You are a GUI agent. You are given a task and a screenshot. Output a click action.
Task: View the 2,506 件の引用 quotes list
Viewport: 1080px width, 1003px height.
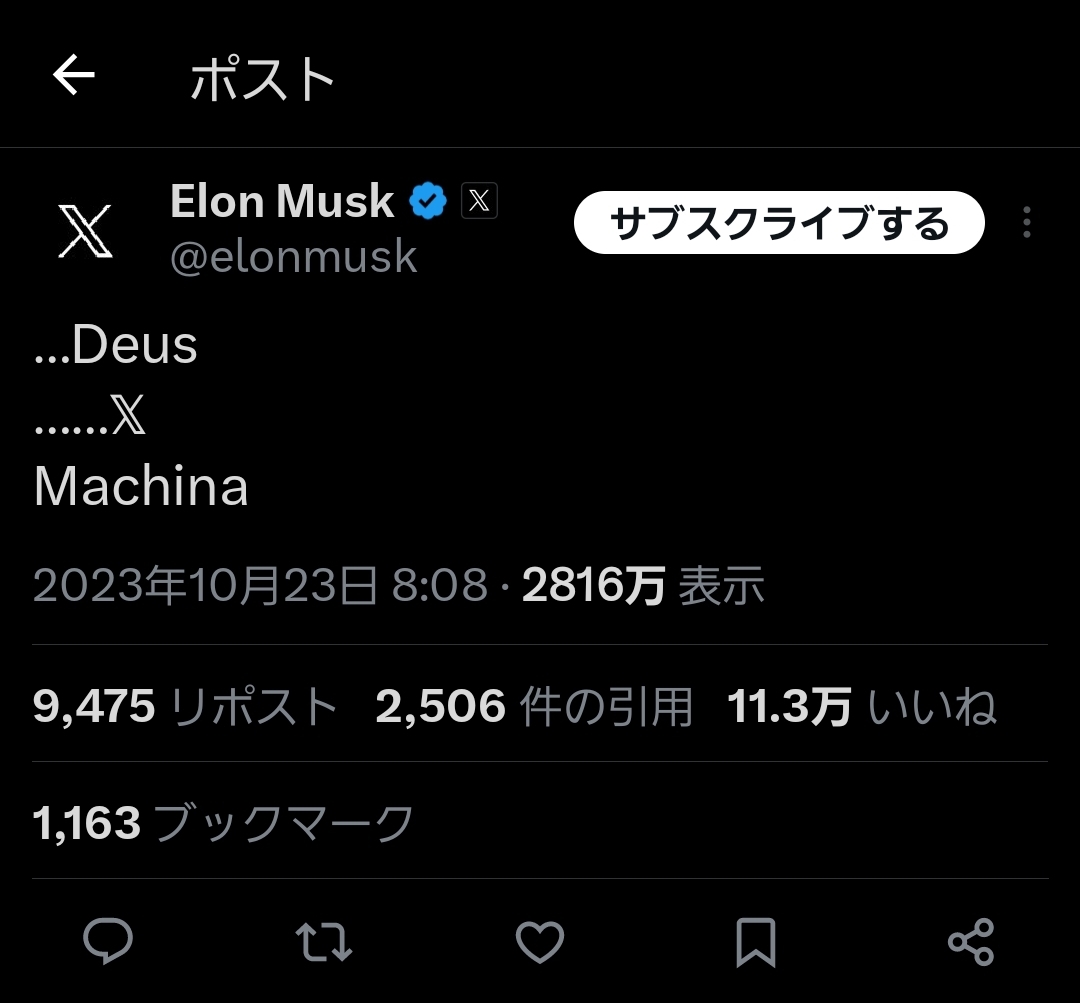coord(533,707)
